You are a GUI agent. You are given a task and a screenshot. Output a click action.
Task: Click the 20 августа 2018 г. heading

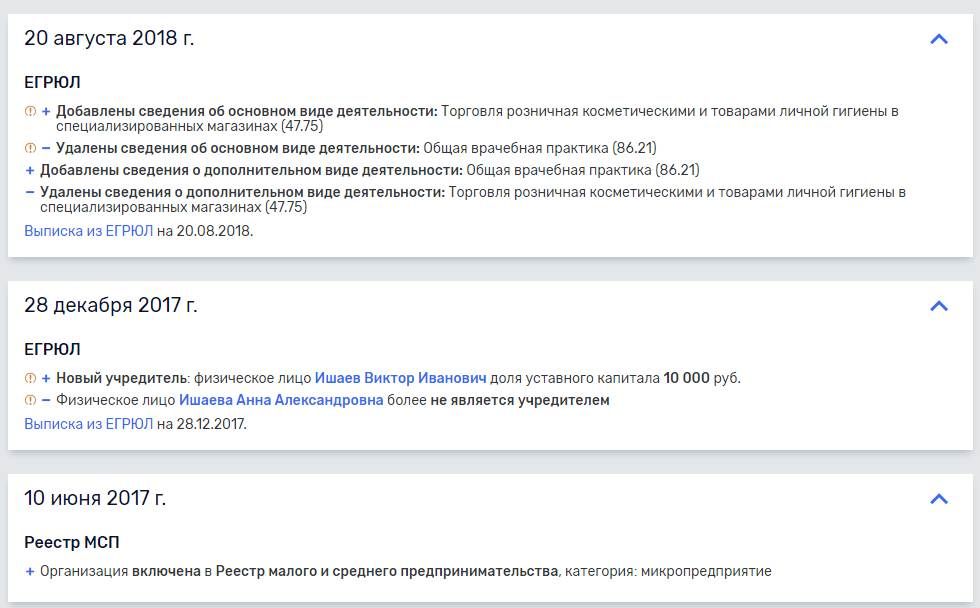click(x=109, y=38)
